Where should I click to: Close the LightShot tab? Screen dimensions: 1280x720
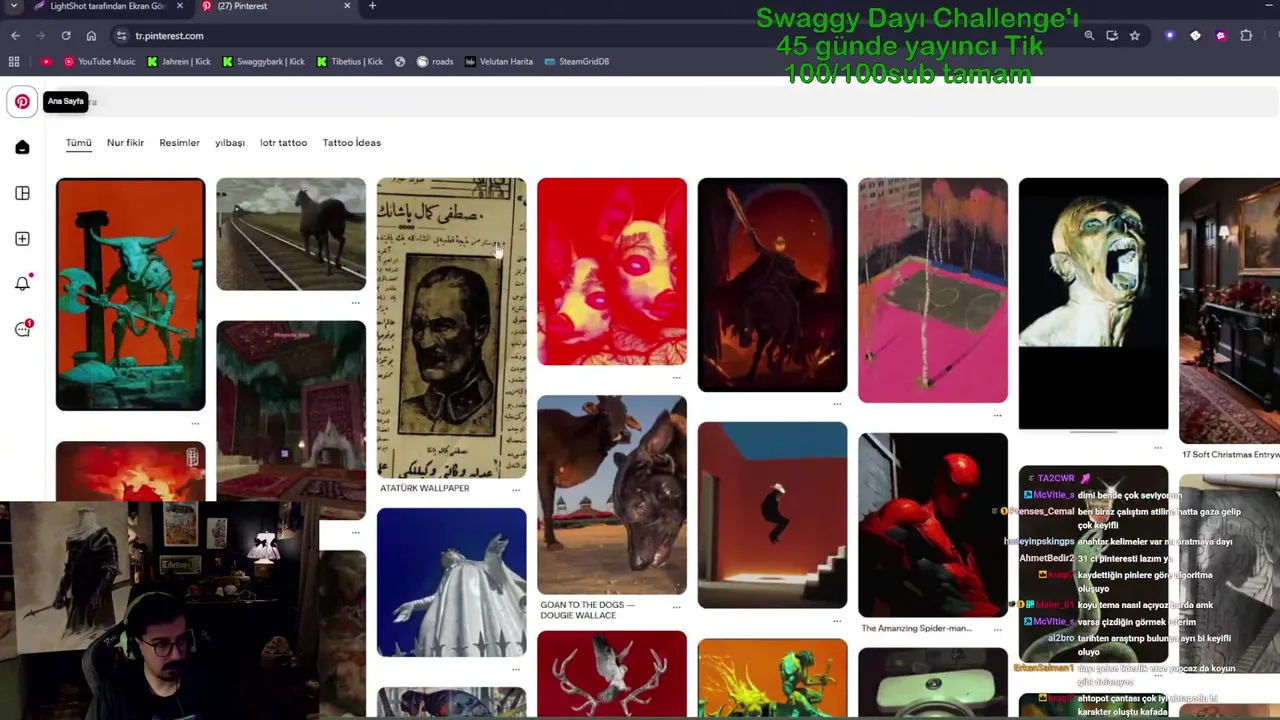tap(180, 6)
